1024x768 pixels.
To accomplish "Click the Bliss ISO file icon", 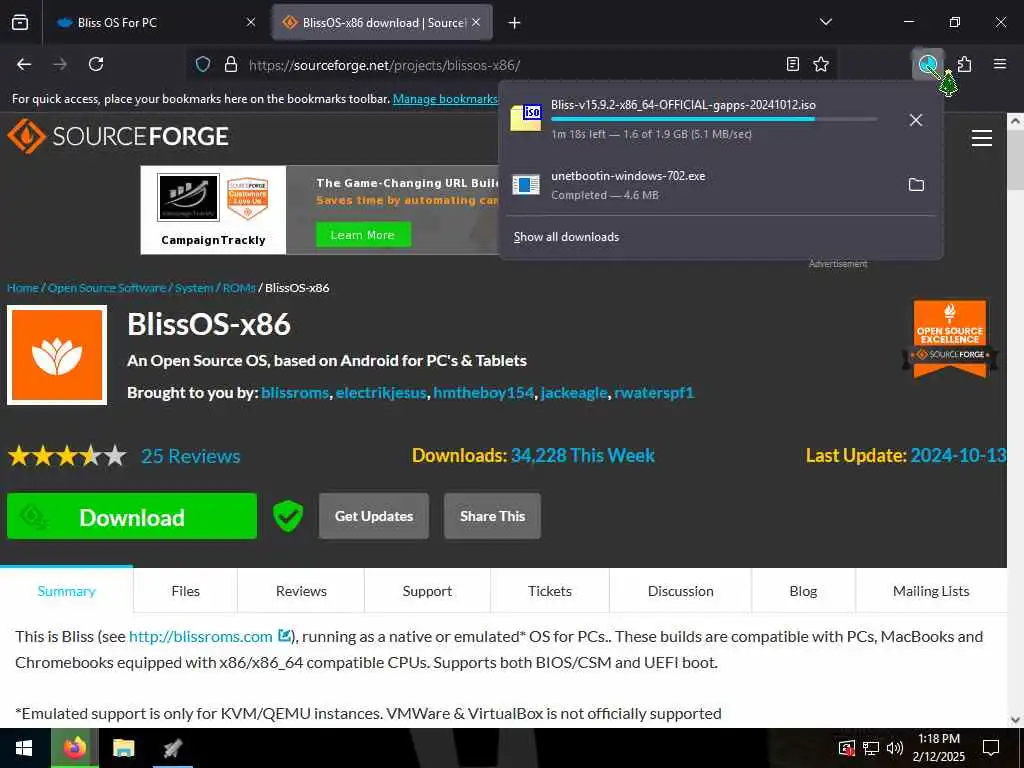I will 526,118.
